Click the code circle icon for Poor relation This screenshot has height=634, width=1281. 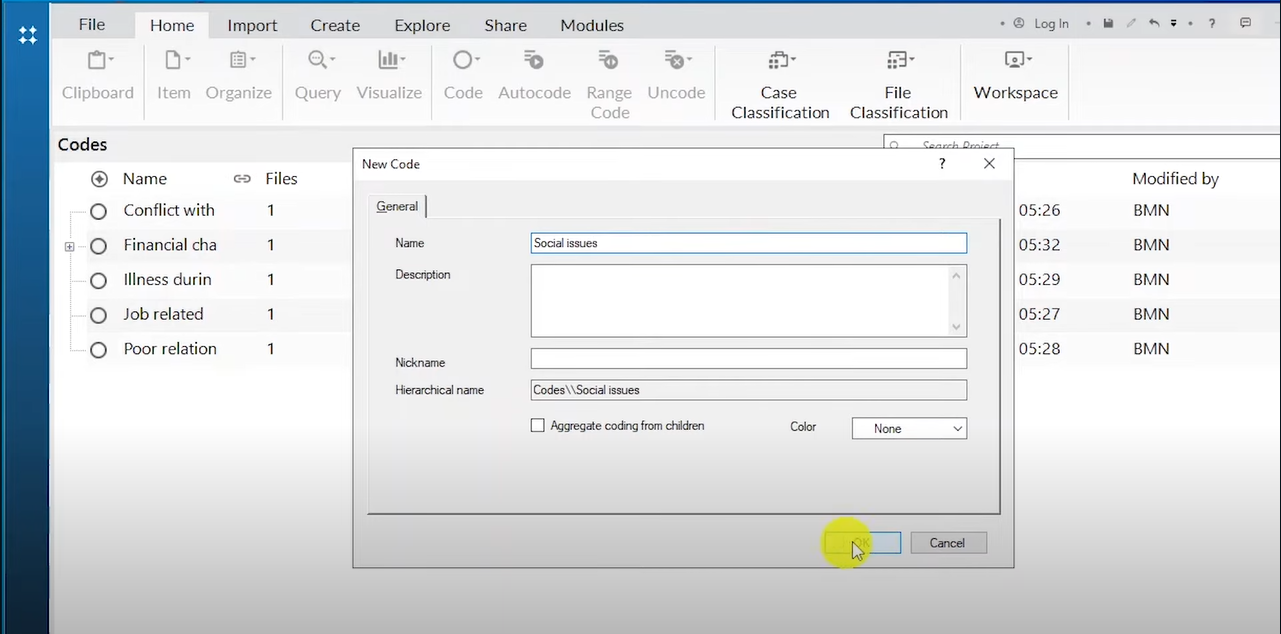98,350
